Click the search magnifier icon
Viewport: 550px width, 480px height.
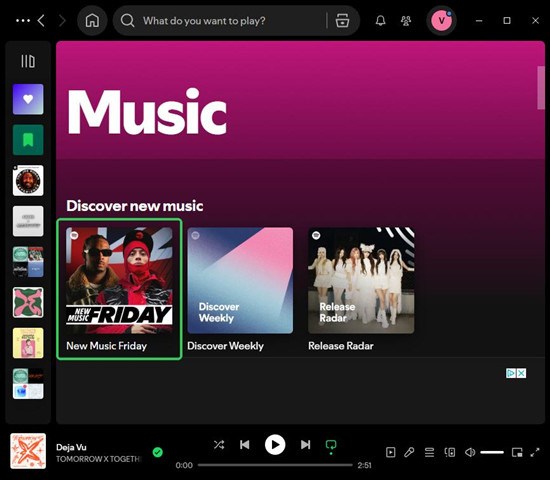click(127, 21)
